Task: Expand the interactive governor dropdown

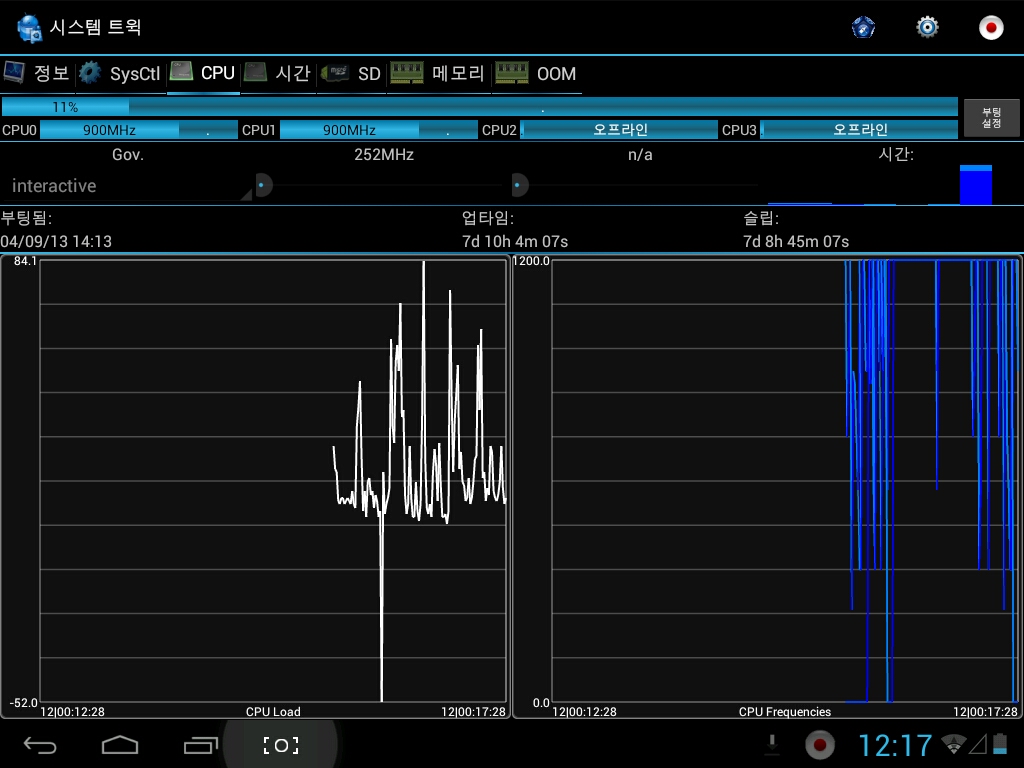Action: point(128,186)
